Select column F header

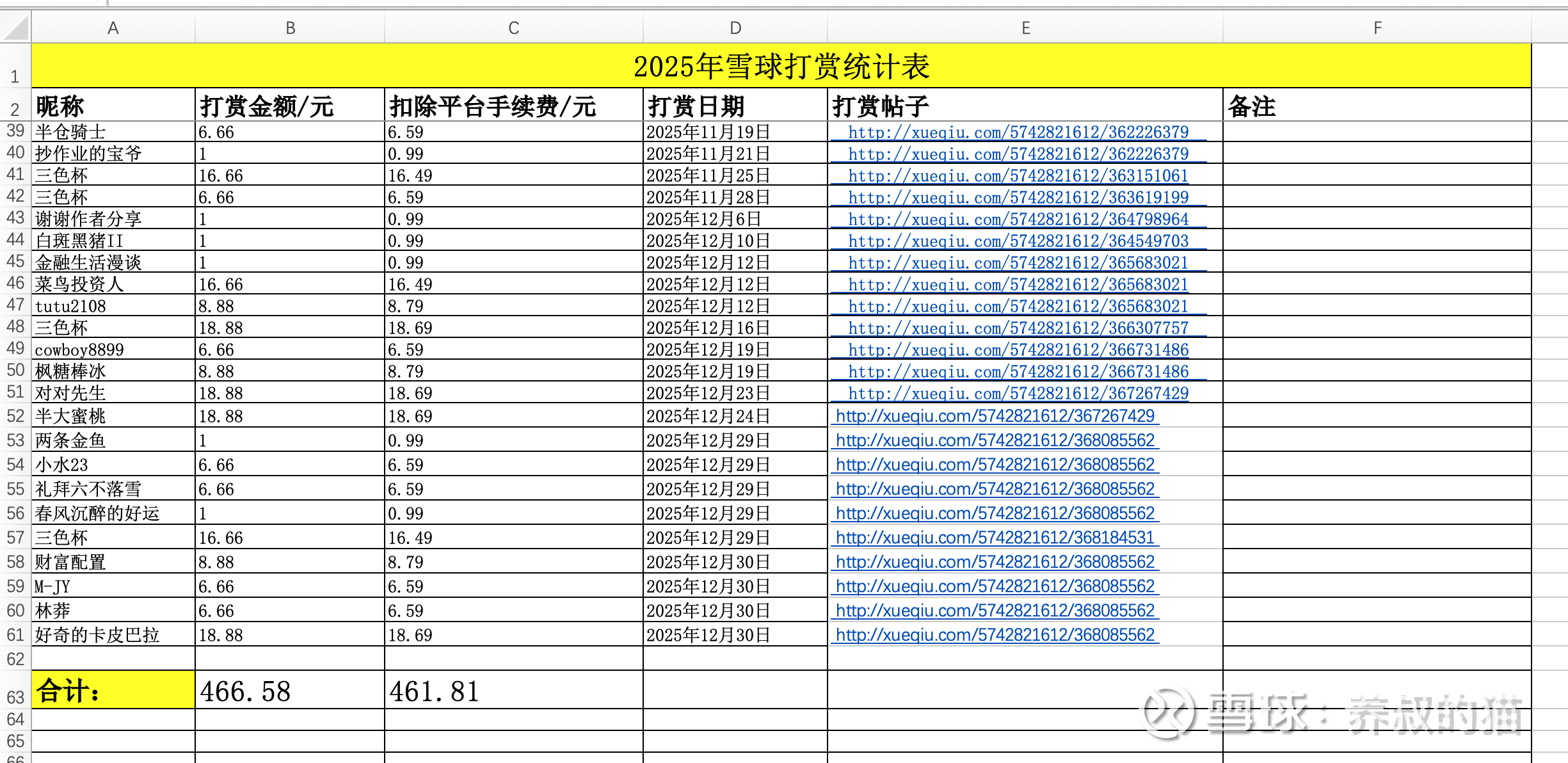coord(1377,28)
